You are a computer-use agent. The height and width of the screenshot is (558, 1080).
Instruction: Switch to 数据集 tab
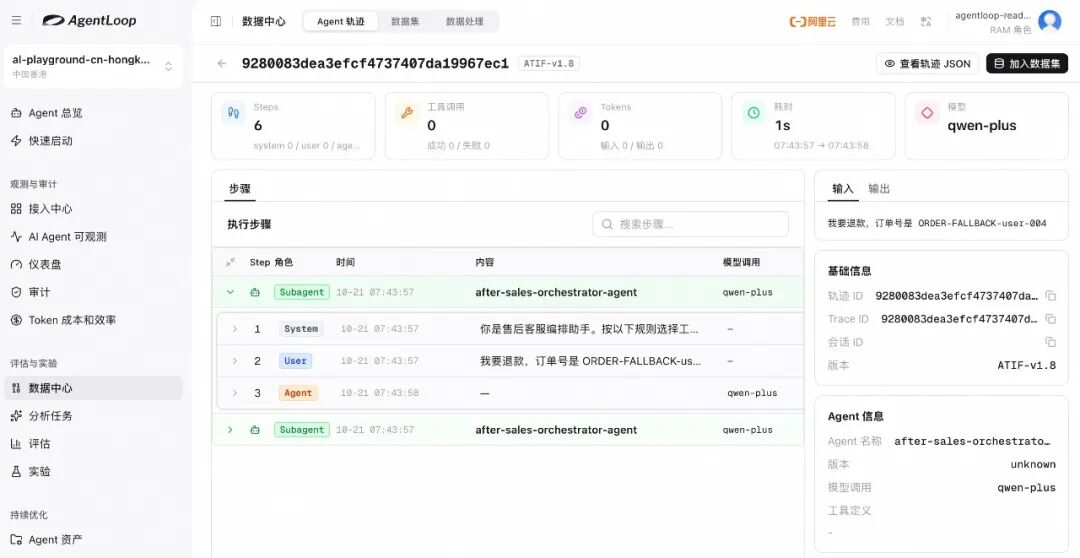(405, 21)
